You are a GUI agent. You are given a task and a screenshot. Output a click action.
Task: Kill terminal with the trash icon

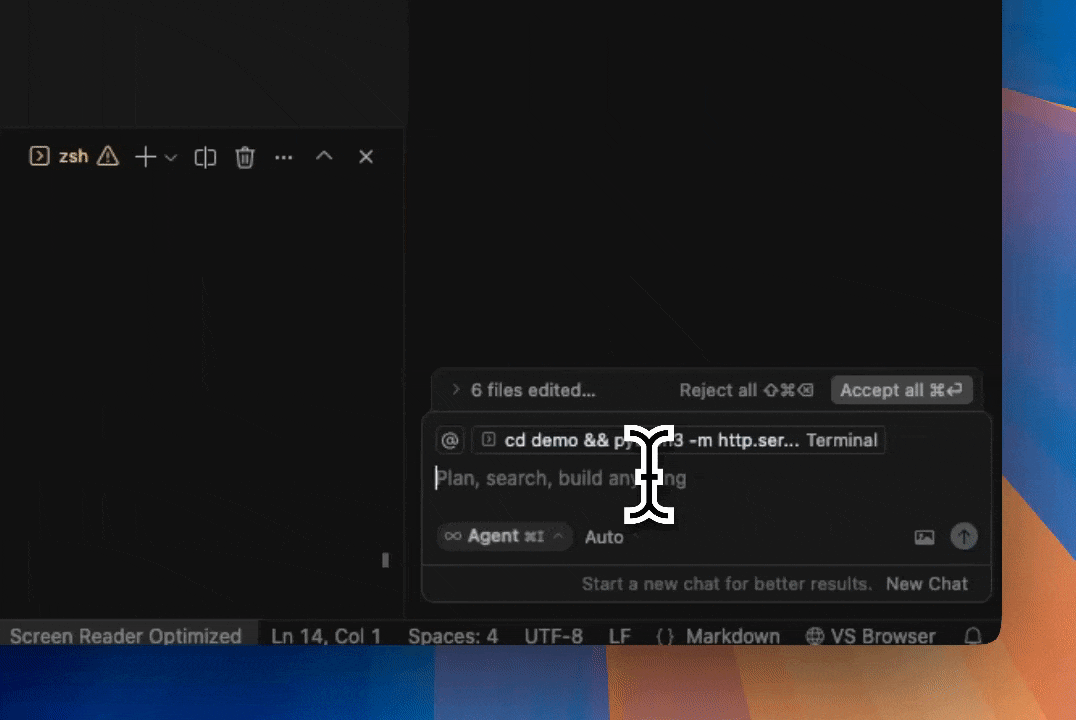coord(245,157)
